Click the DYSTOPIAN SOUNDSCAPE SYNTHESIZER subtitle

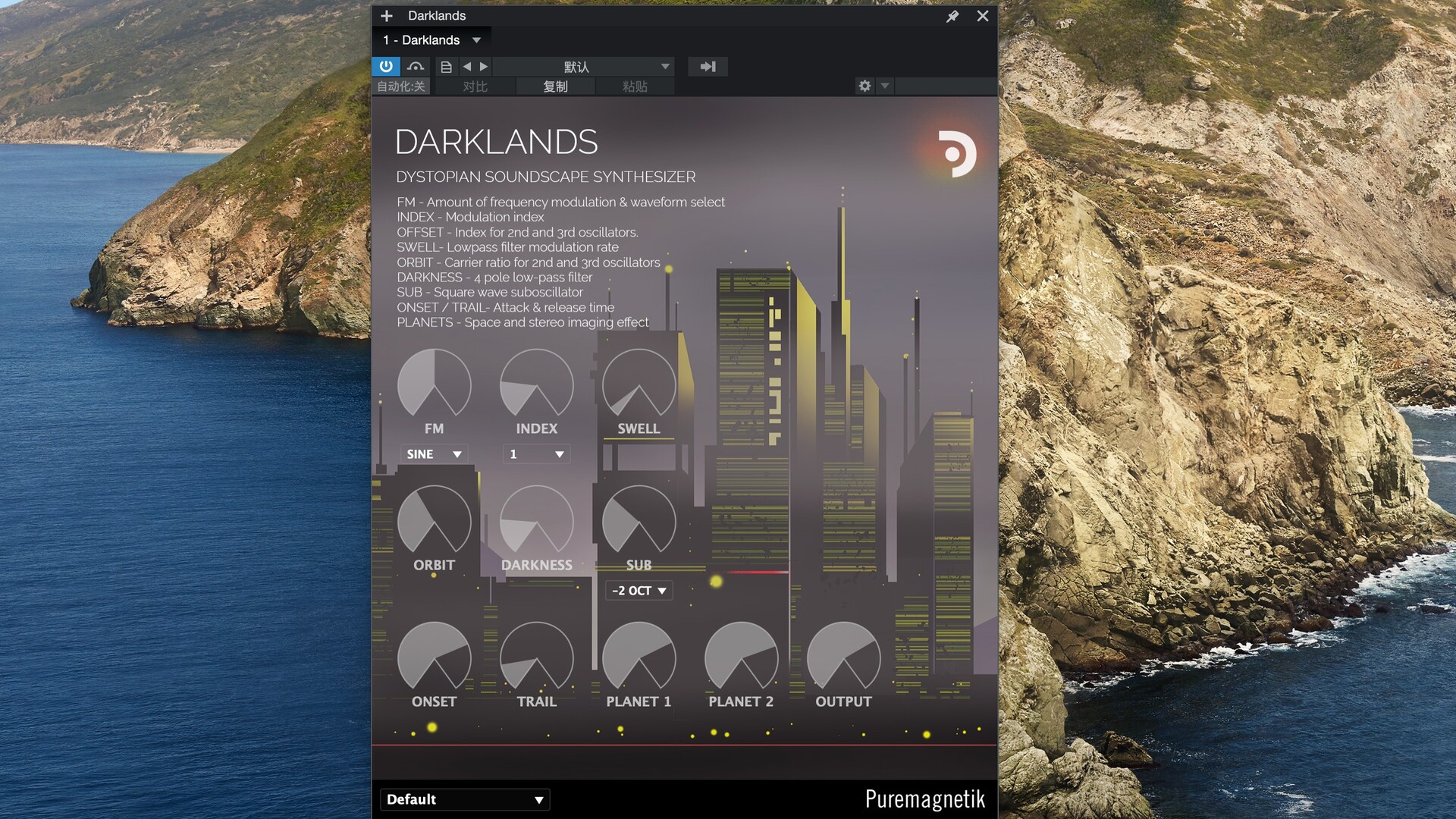point(546,177)
